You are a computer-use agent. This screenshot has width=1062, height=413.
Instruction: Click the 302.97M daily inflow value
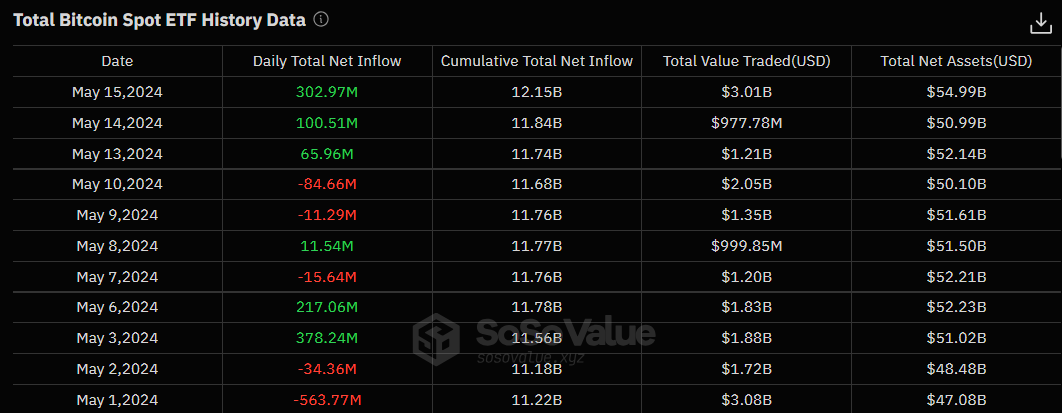point(327,92)
